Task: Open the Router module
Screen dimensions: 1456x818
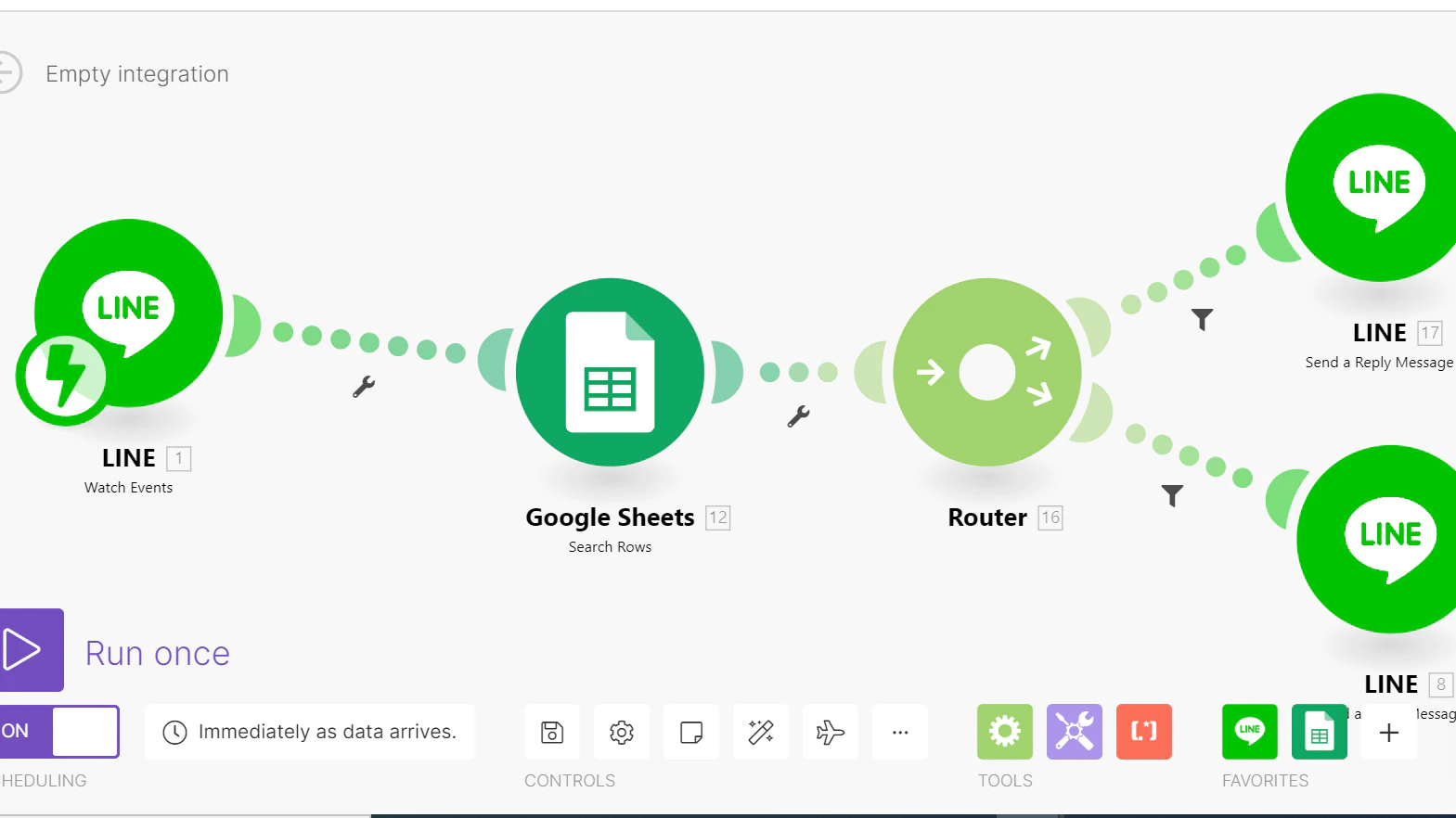Action: 987,372
